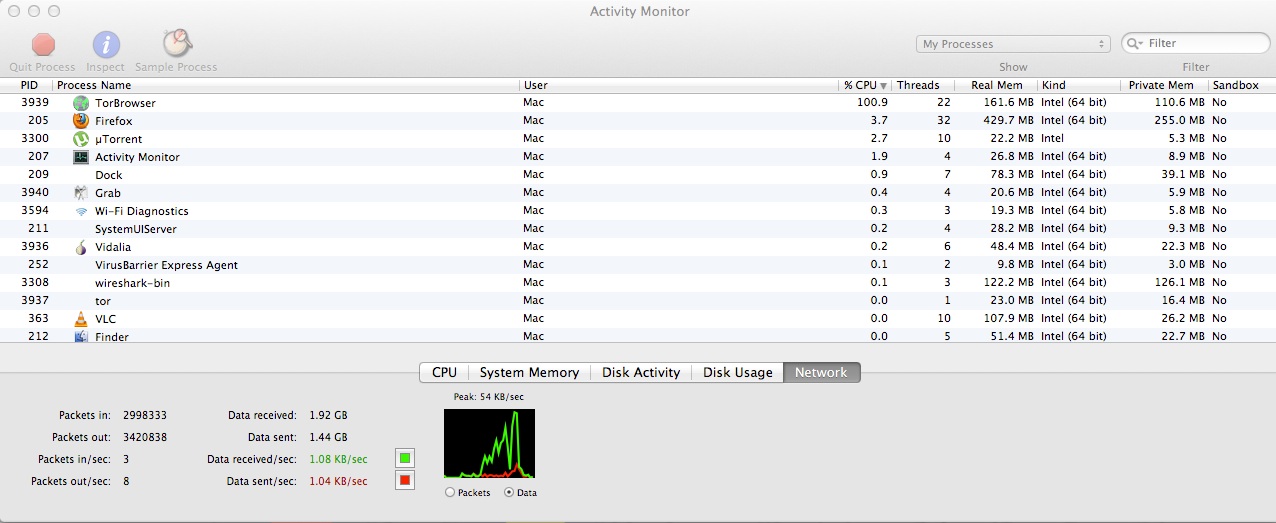Click the green data received color swatch
The image size is (1276, 523).
coord(405,459)
